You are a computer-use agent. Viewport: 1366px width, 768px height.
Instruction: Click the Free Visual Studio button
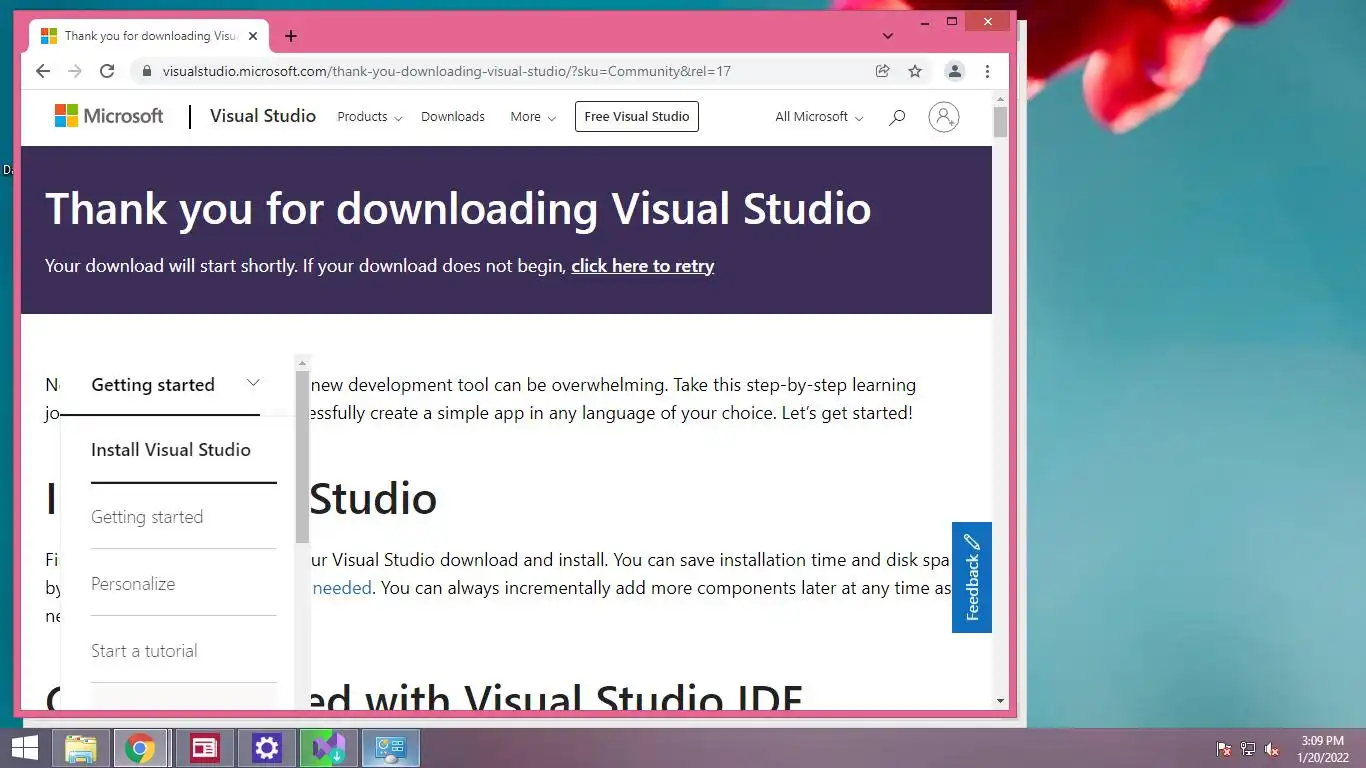637,117
